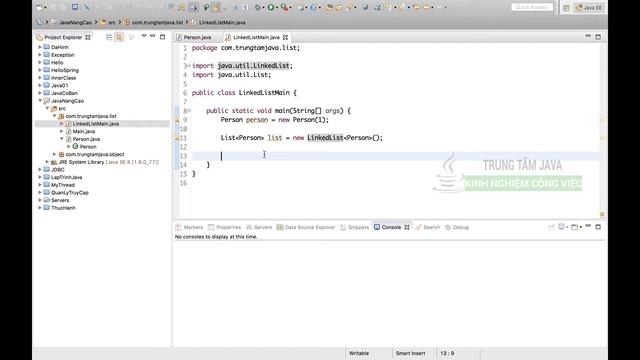
Task: Minimize the Project Explorer panel
Action: [x=153, y=36]
